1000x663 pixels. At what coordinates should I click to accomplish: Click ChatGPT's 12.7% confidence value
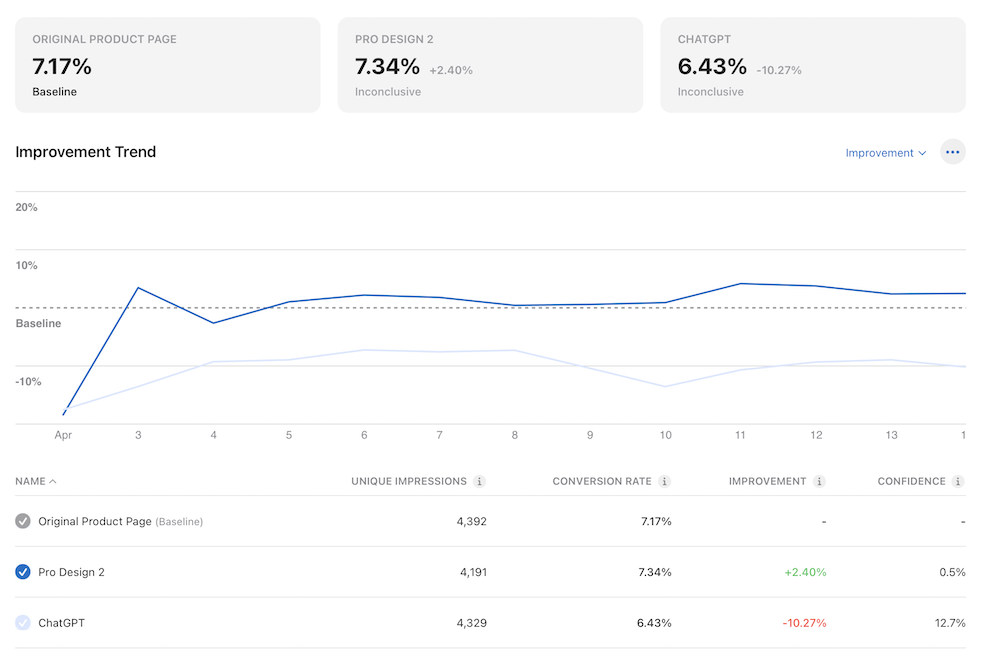tap(950, 622)
